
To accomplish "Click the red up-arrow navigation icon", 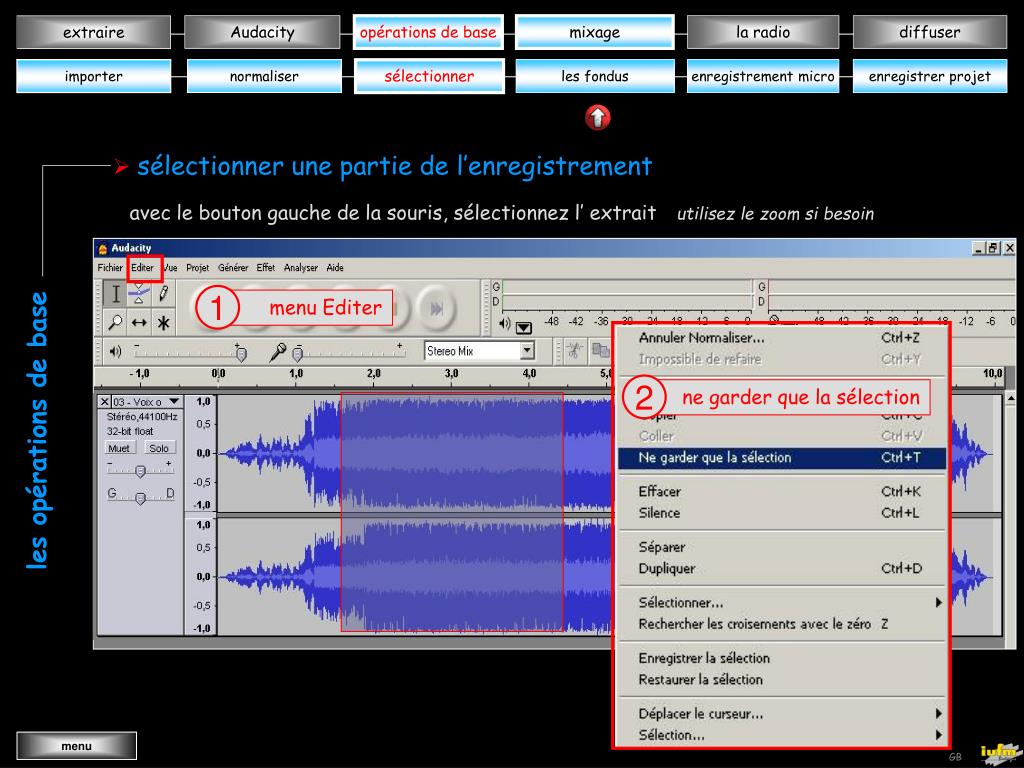I will click(597, 118).
